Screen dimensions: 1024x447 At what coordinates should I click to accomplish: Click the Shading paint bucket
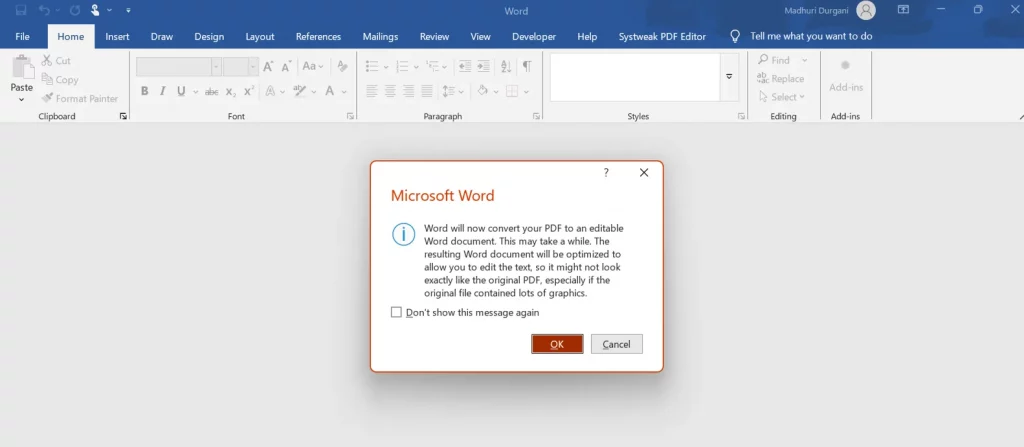(483, 91)
